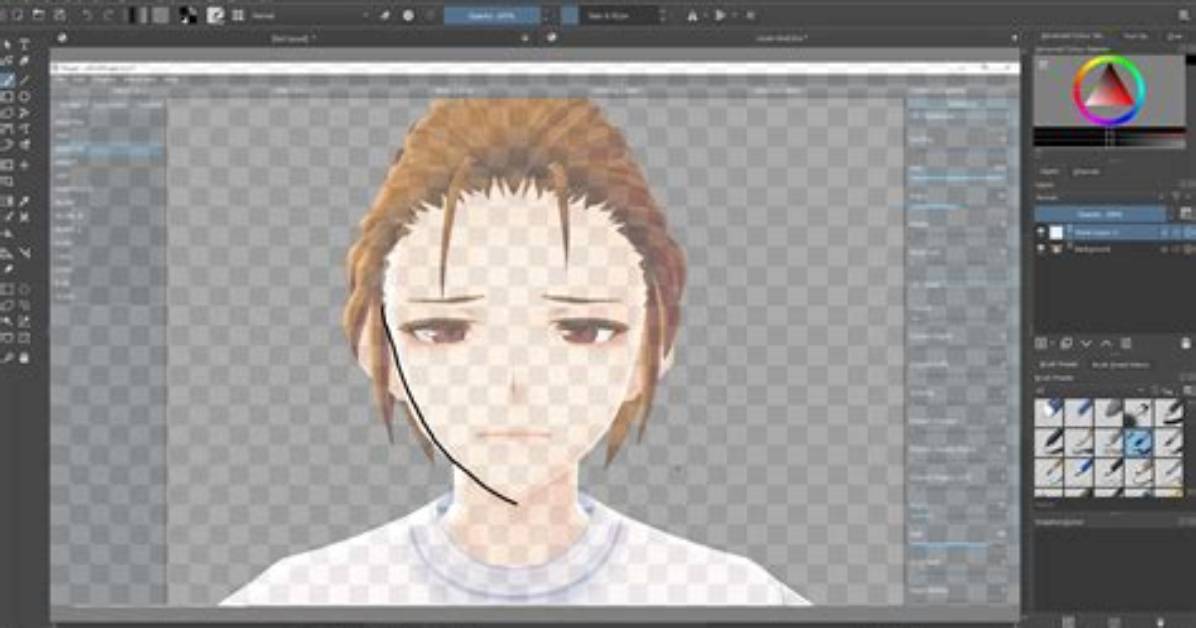Select the Line tool
Viewport: 1196px width, 628px height.
click(x=24, y=79)
